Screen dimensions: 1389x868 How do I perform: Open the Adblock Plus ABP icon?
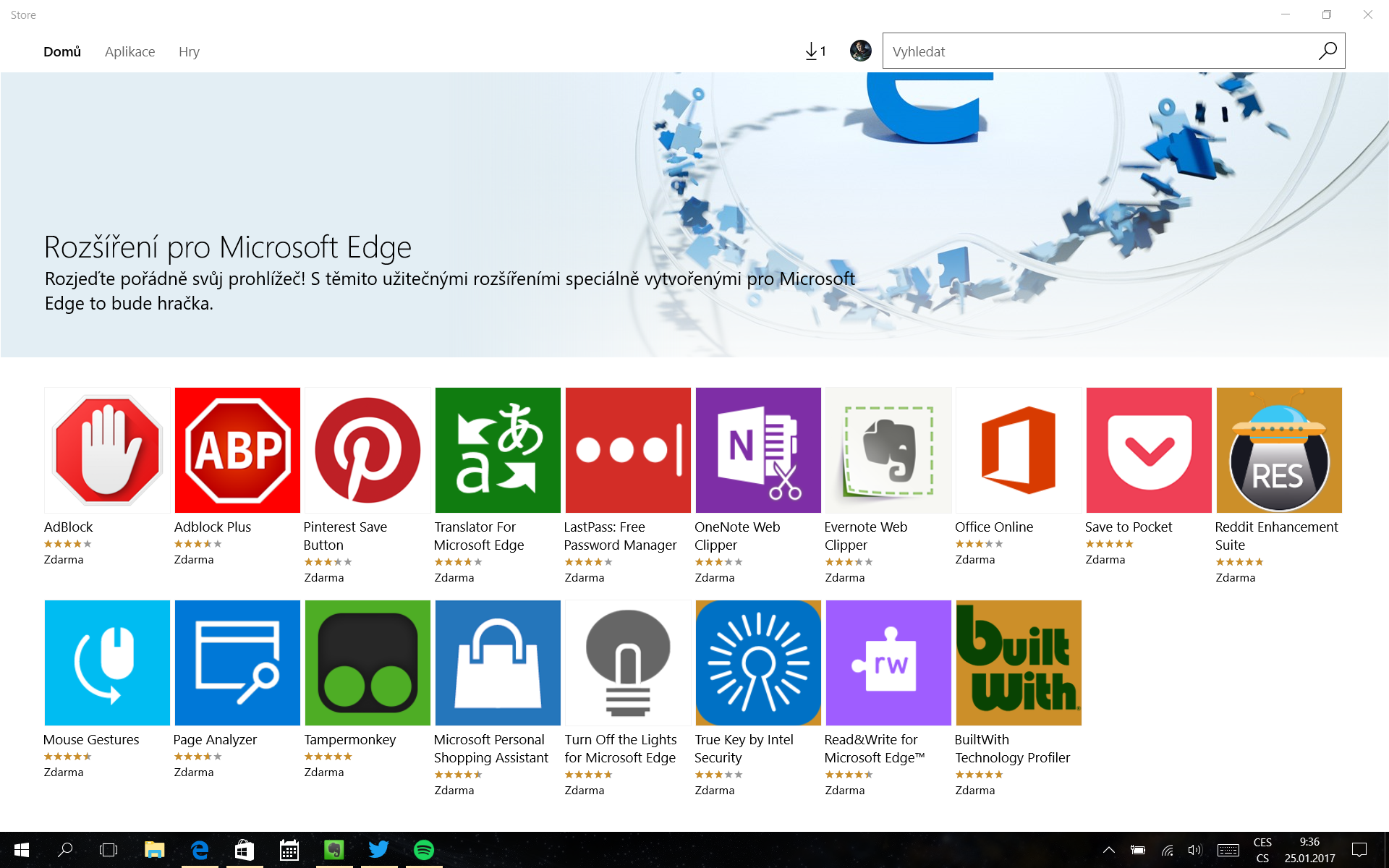[237, 450]
